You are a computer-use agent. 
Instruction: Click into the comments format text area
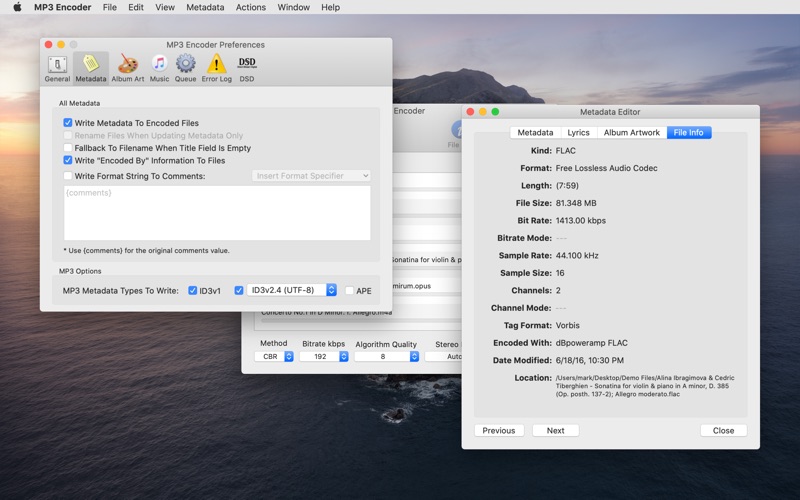point(217,213)
